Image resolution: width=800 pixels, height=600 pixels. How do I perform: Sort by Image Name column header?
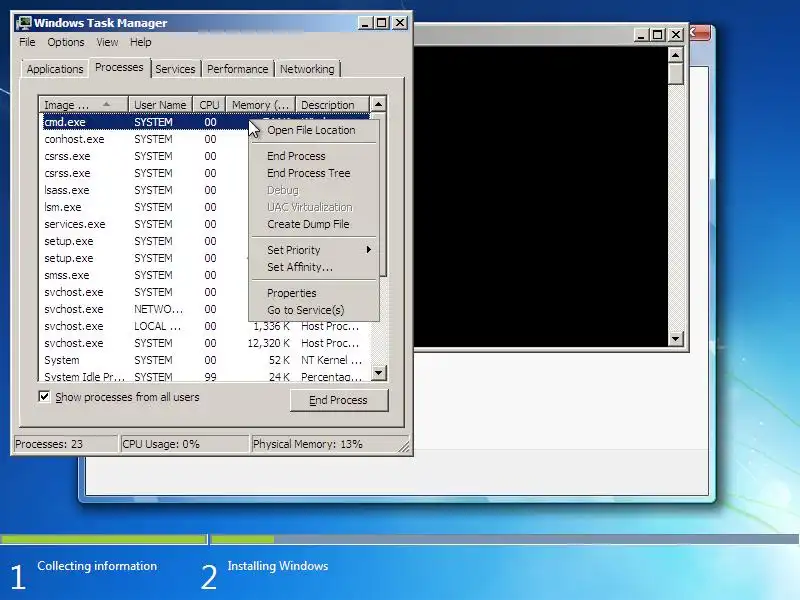coord(83,105)
